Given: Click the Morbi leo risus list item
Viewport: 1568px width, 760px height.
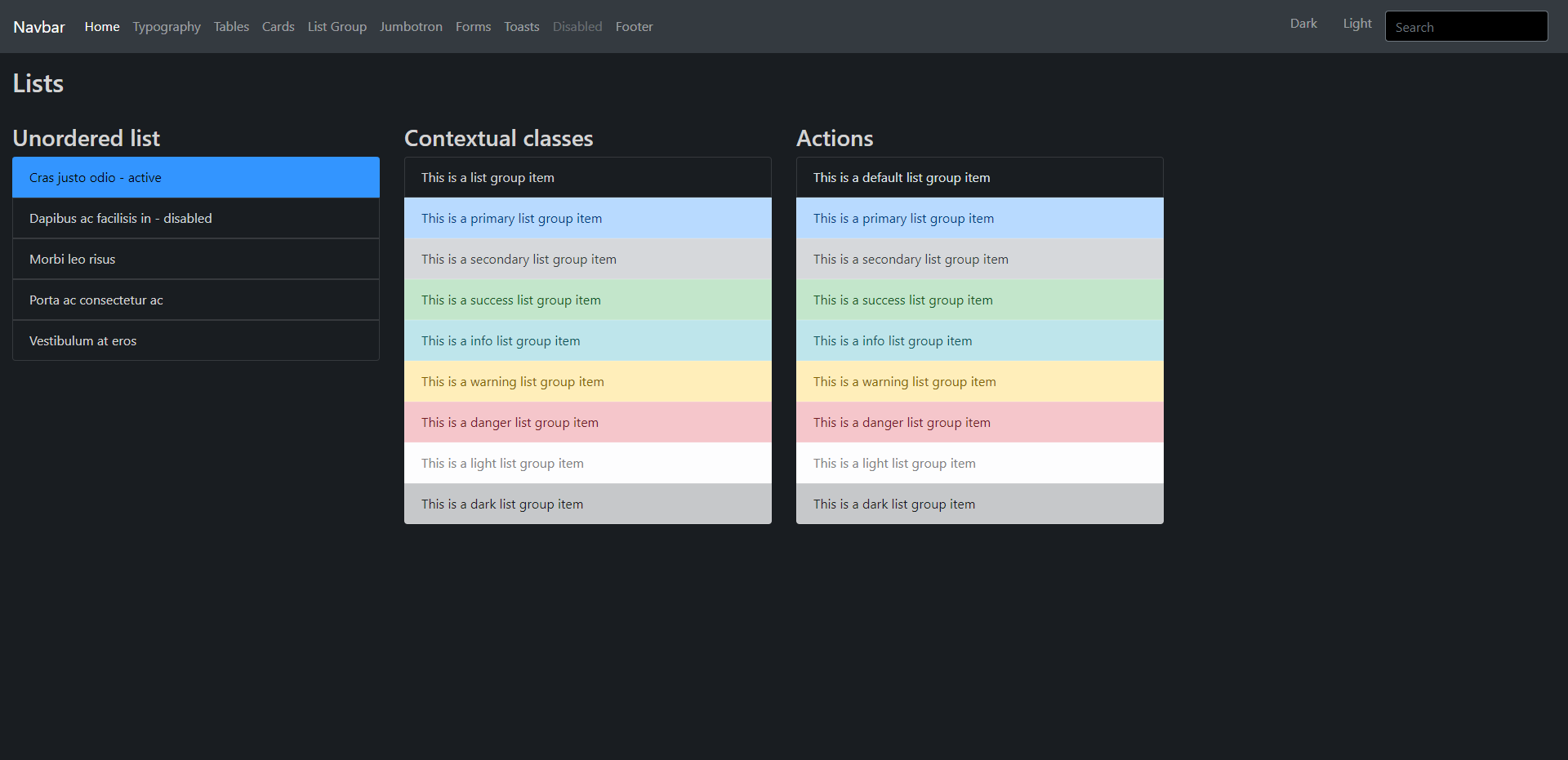Looking at the screenshot, I should (x=196, y=259).
